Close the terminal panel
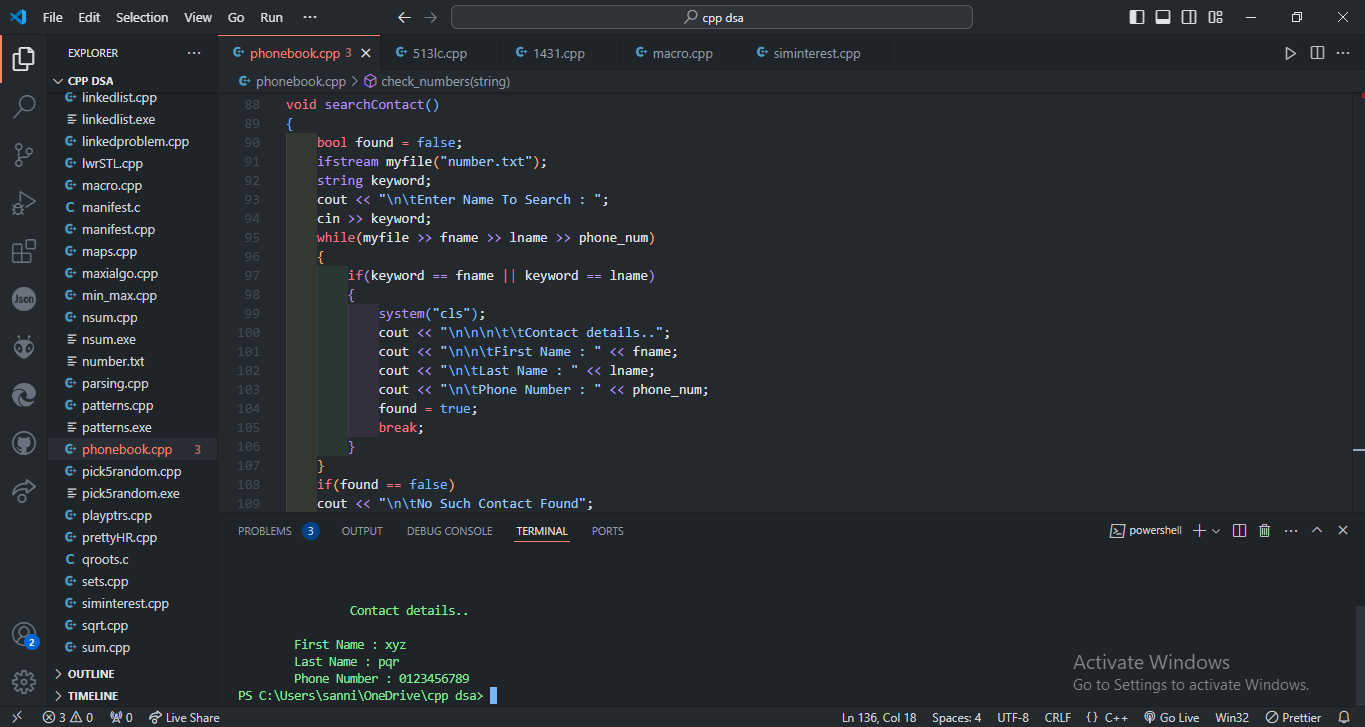The image size is (1365, 727). (x=1343, y=531)
